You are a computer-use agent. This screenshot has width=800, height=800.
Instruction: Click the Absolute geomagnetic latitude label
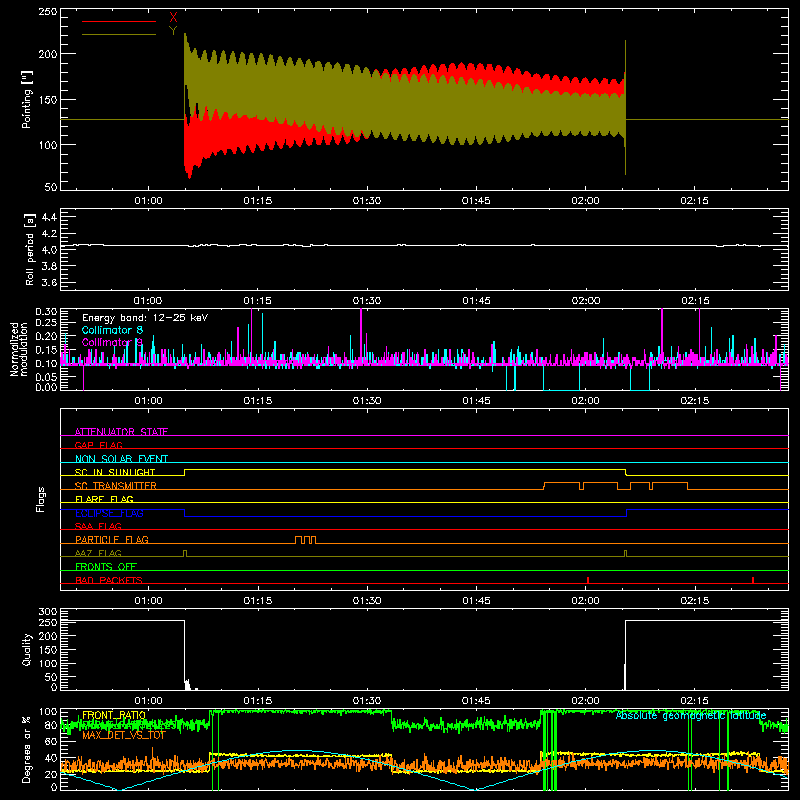(x=691, y=715)
